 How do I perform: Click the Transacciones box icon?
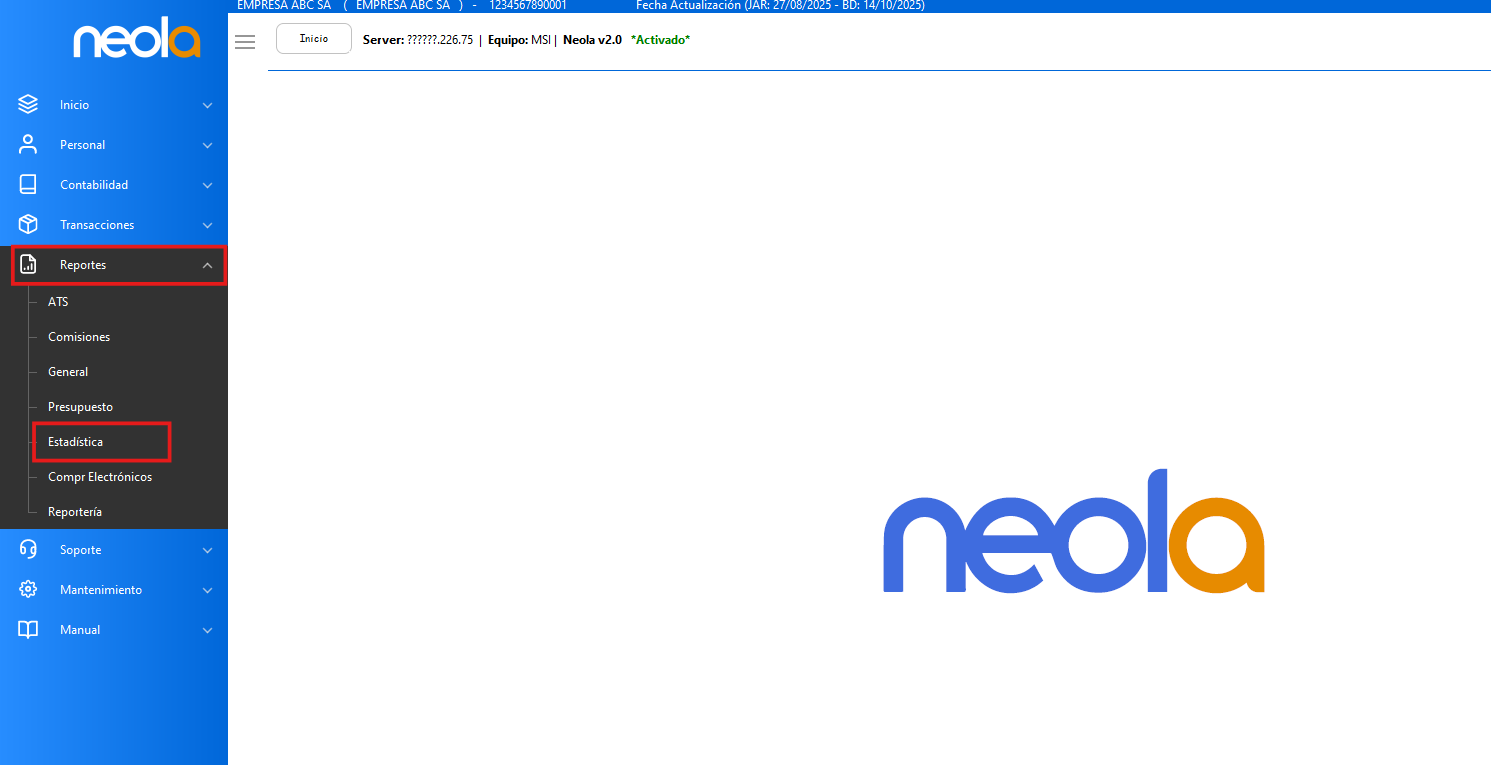tap(28, 224)
